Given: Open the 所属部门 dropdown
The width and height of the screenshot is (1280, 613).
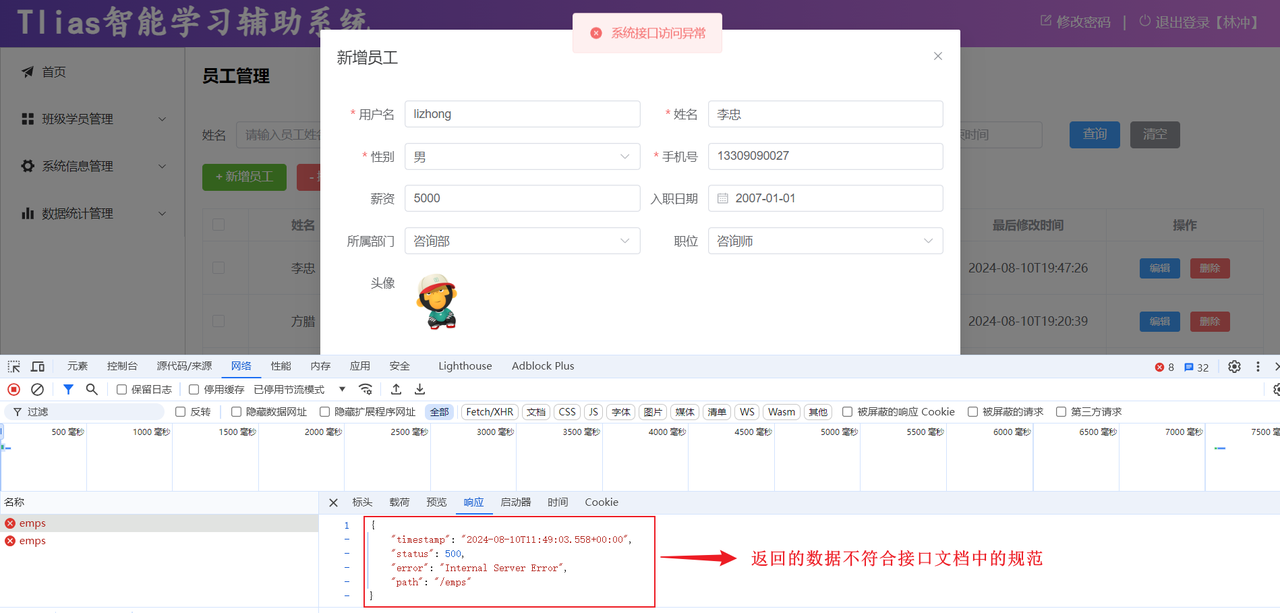Looking at the screenshot, I should click(x=522, y=241).
